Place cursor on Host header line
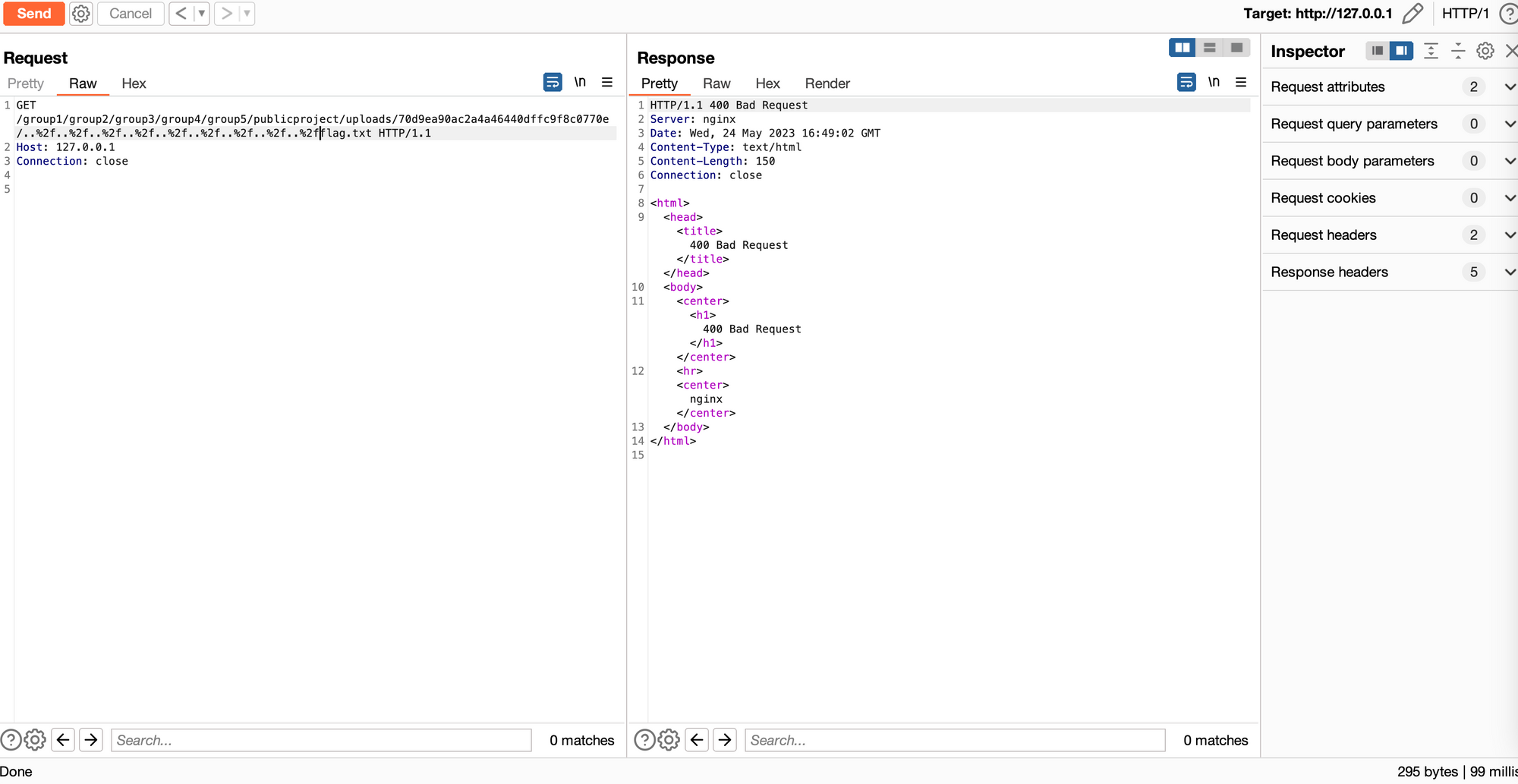Screen dimensions: 1518x784 click(66, 147)
